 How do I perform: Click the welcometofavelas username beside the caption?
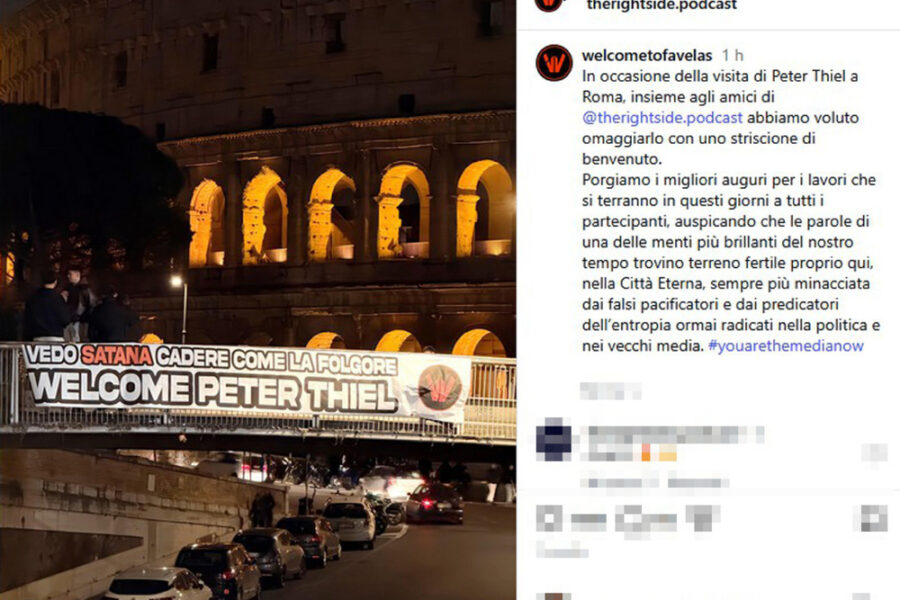click(x=647, y=55)
